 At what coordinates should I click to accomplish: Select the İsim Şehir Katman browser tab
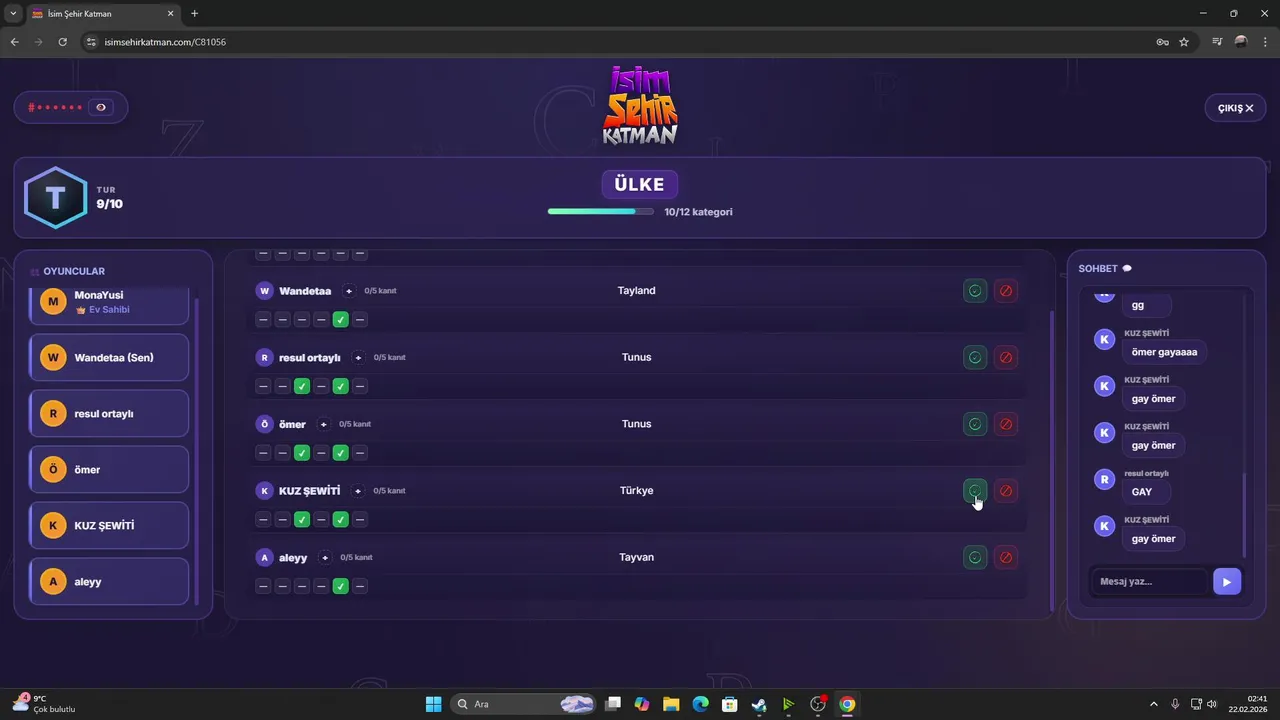(x=102, y=14)
